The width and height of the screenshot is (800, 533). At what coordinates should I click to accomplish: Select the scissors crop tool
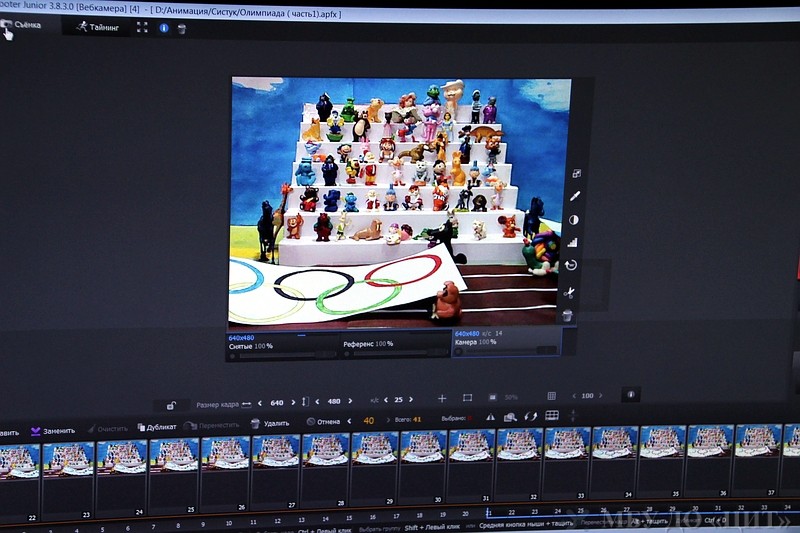(x=569, y=292)
